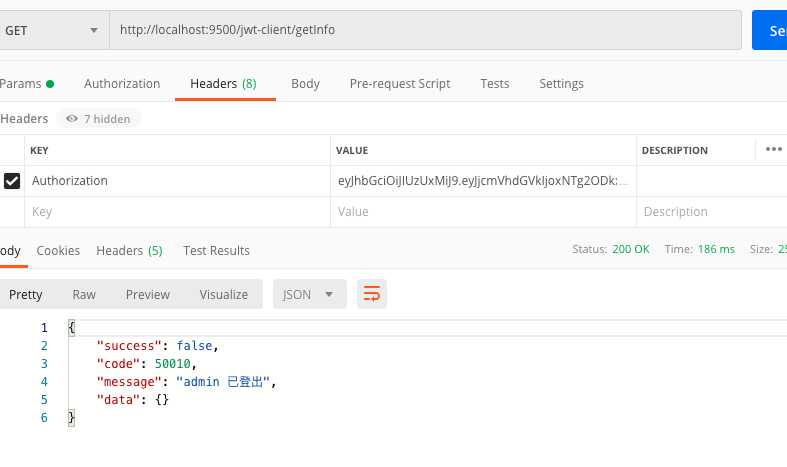Screen dimensions: 787x467
Task: Open the JSON format dropdown
Action: [310, 294]
